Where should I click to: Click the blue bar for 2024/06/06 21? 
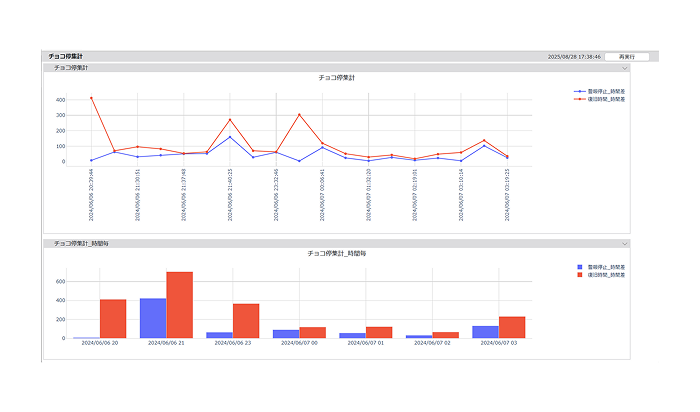153,318
